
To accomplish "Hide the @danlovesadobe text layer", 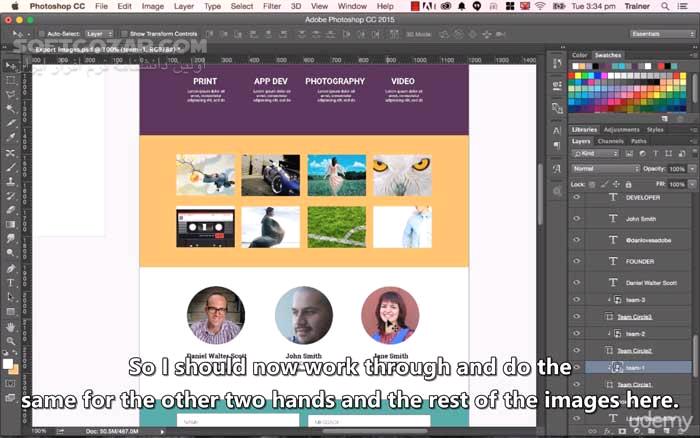I will click(x=577, y=240).
